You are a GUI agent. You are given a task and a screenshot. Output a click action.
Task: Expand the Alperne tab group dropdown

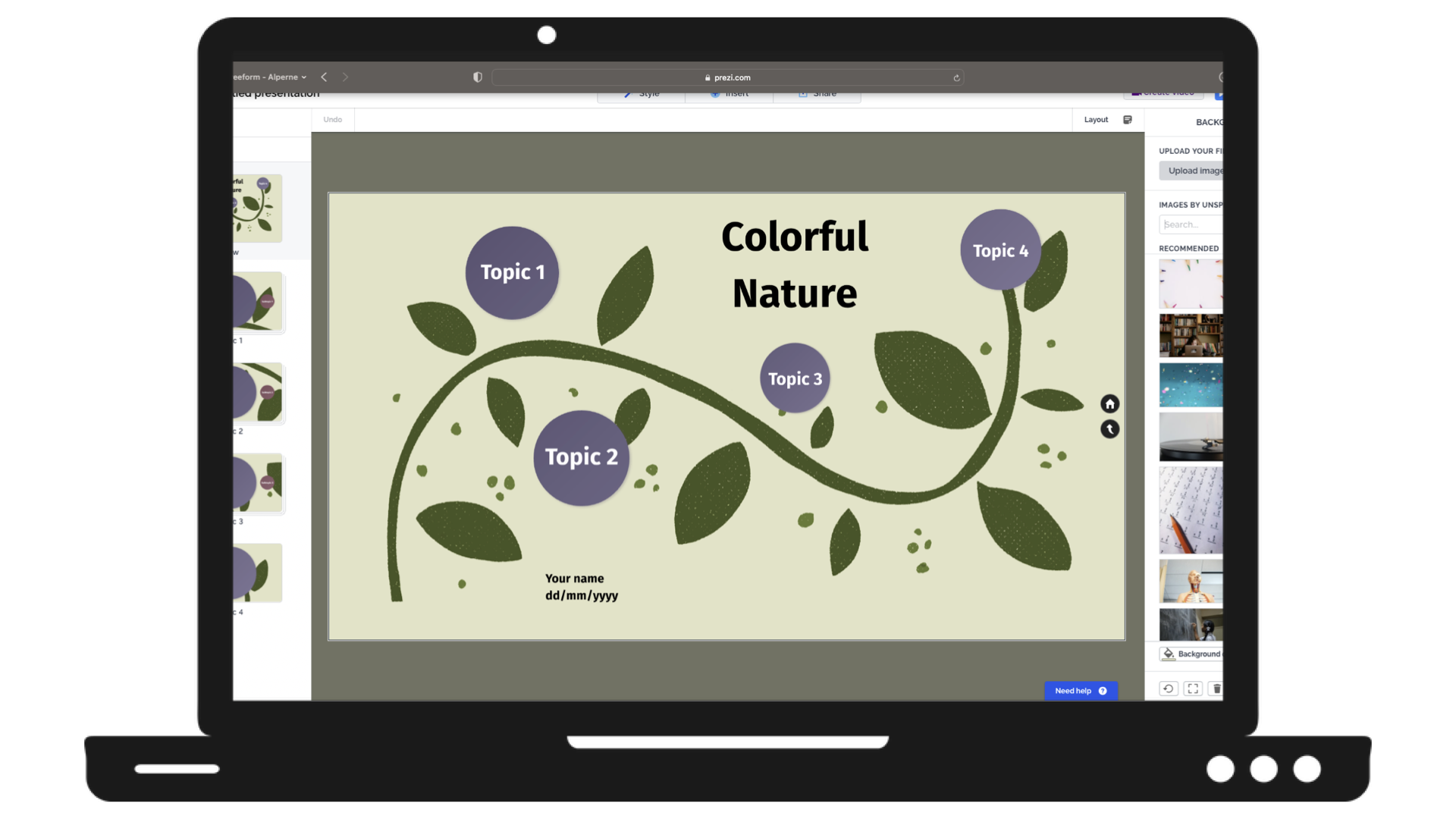271,77
